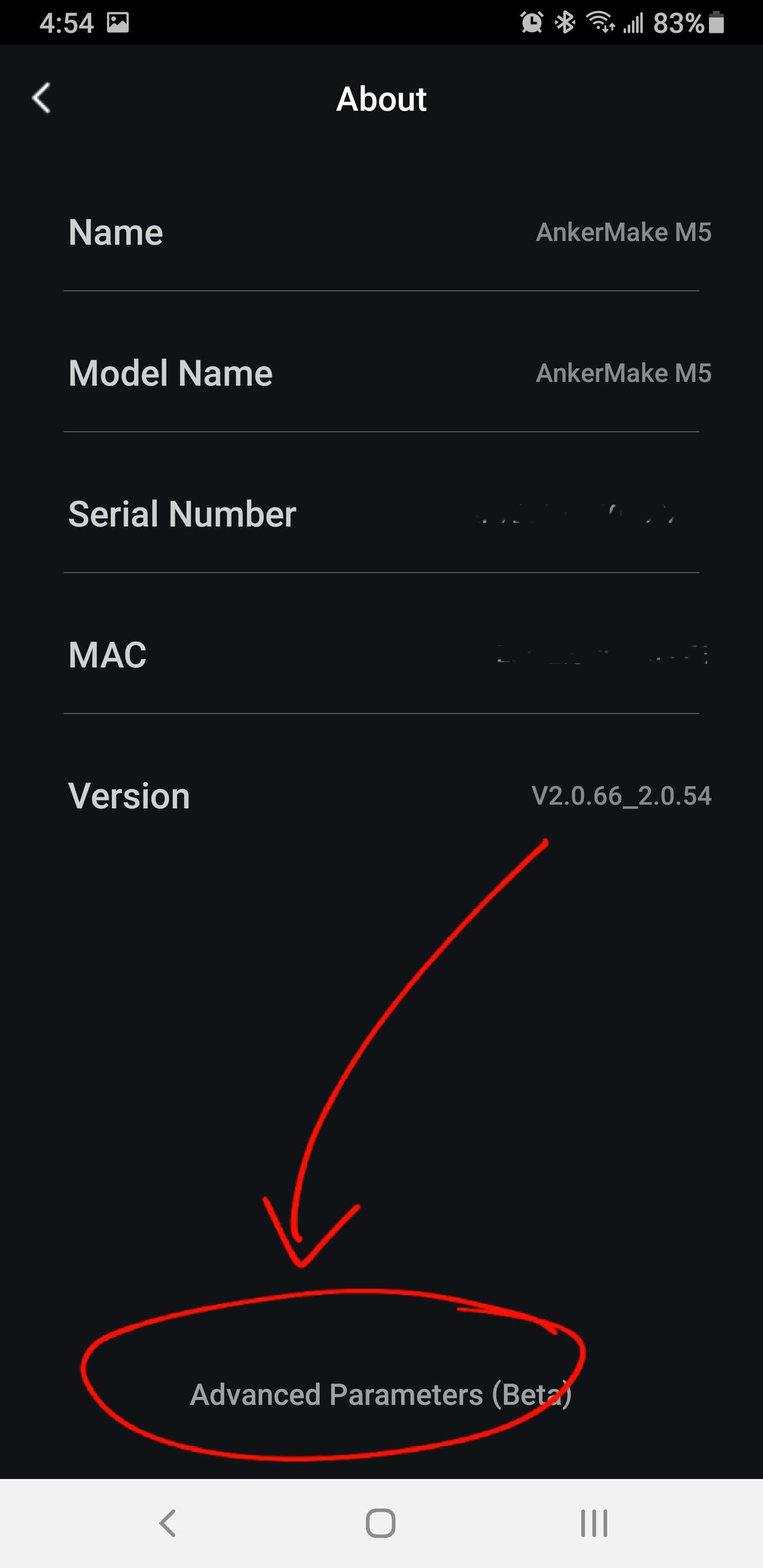Select the Name row label

116,233
